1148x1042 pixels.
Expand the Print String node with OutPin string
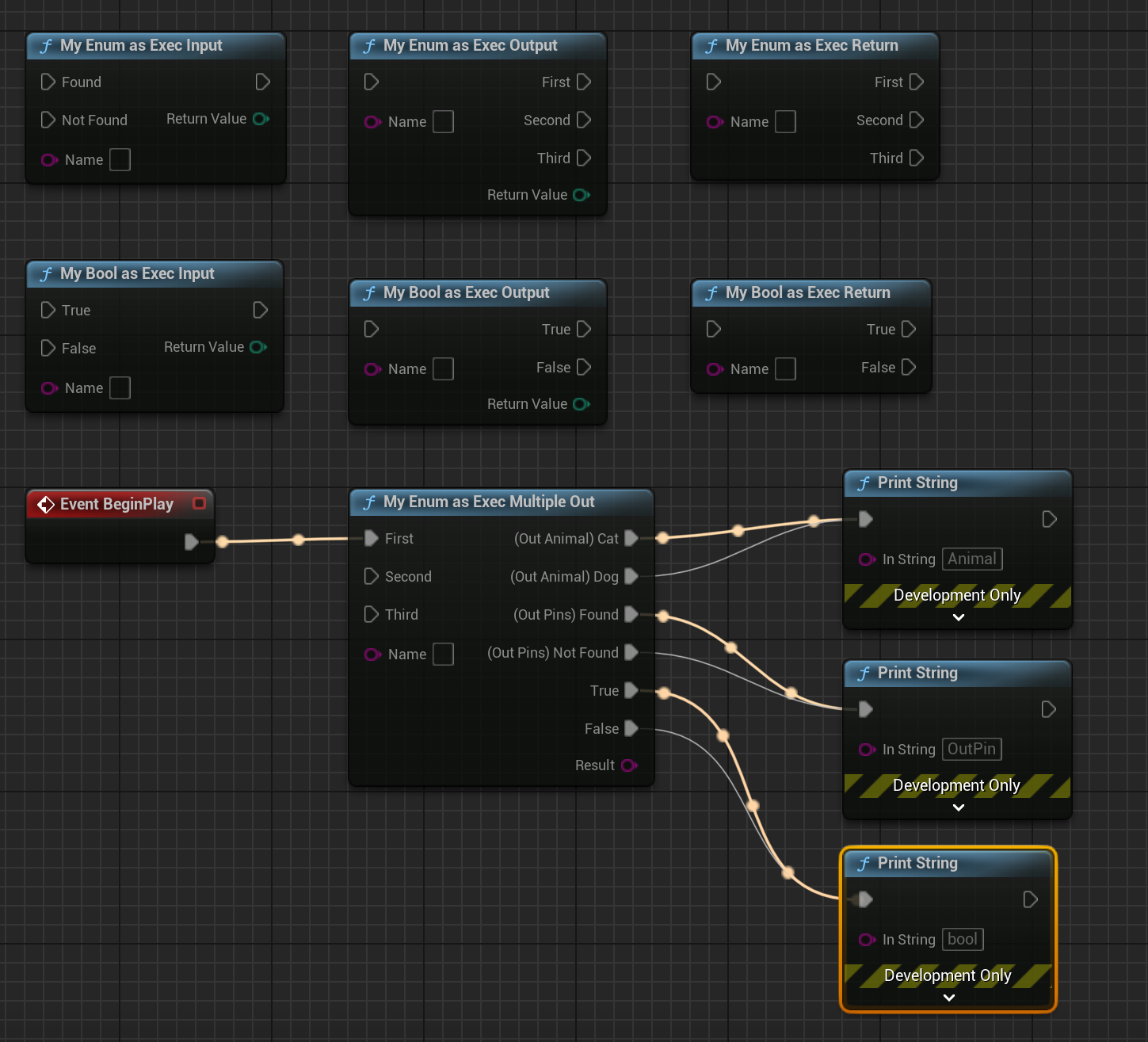coord(958,807)
